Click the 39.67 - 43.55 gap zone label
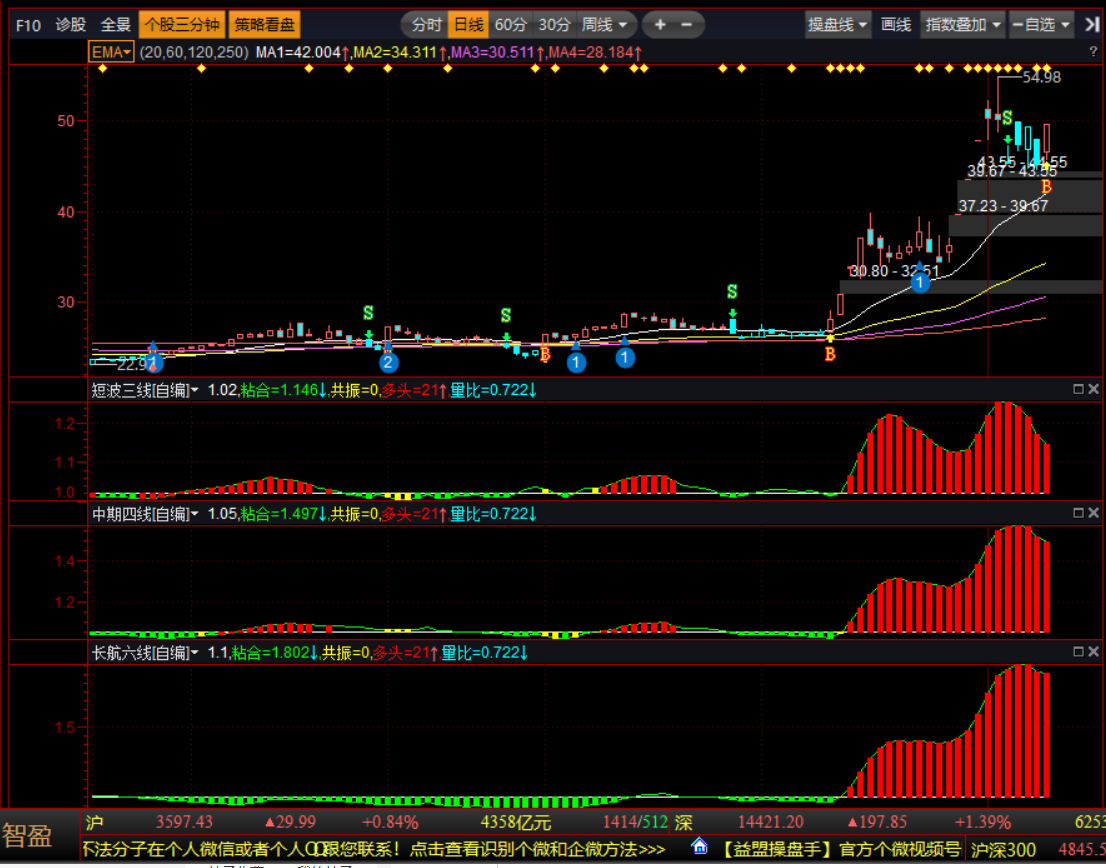 (1011, 171)
